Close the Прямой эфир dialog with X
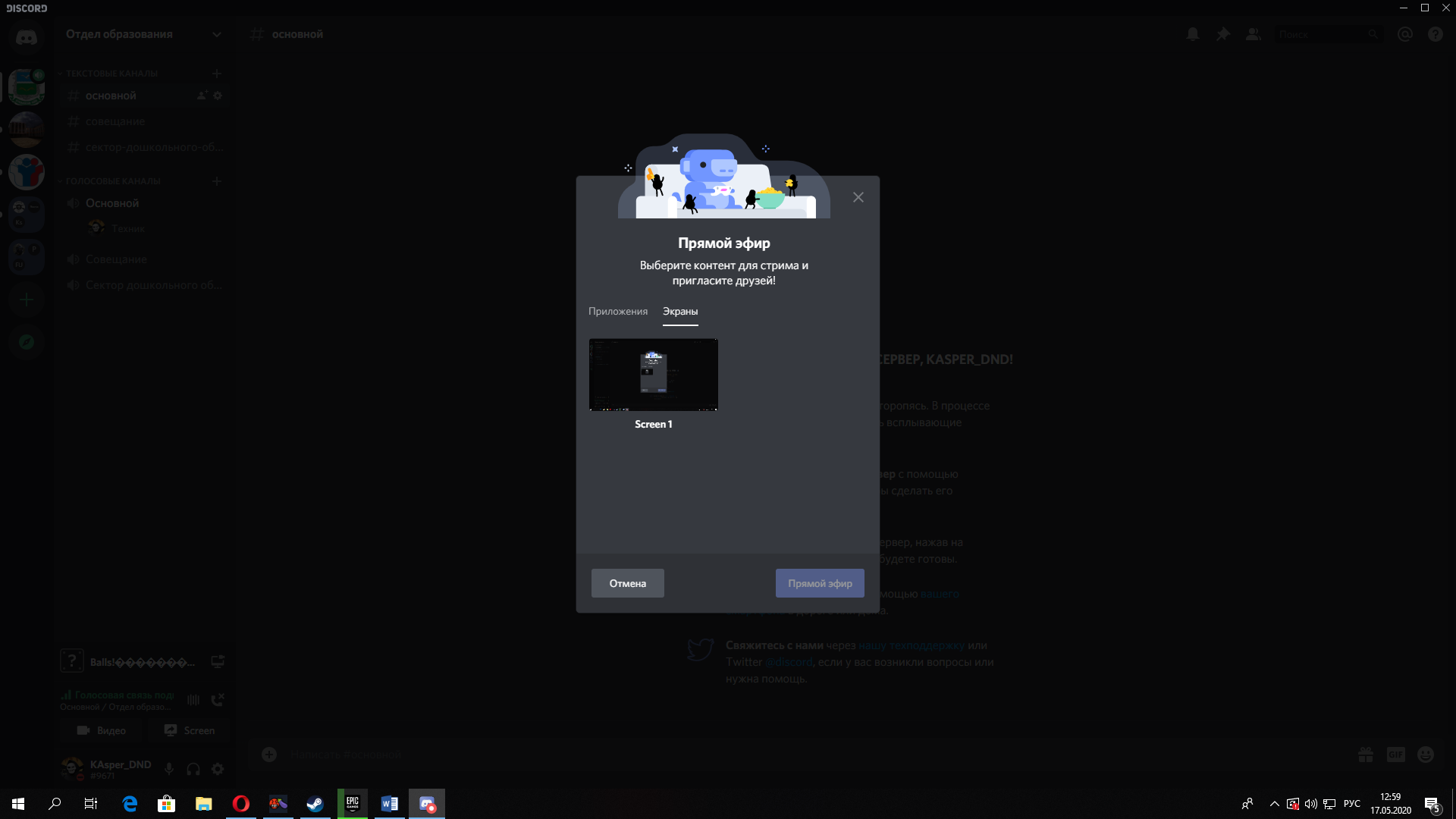 pyautogui.click(x=858, y=197)
